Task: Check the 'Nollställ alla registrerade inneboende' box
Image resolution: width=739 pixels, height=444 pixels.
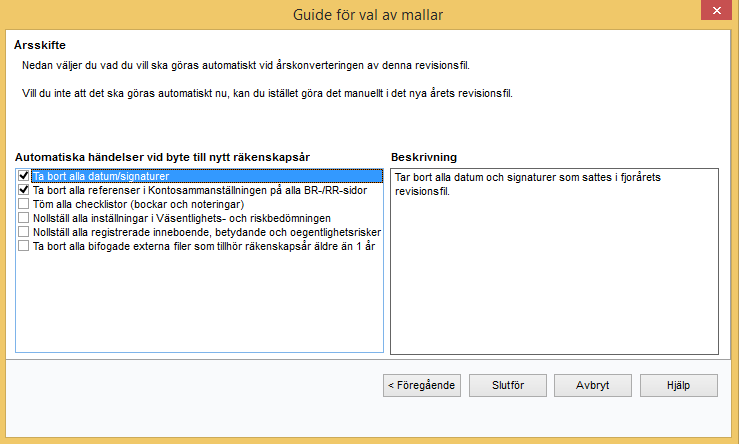Action: 24,232
